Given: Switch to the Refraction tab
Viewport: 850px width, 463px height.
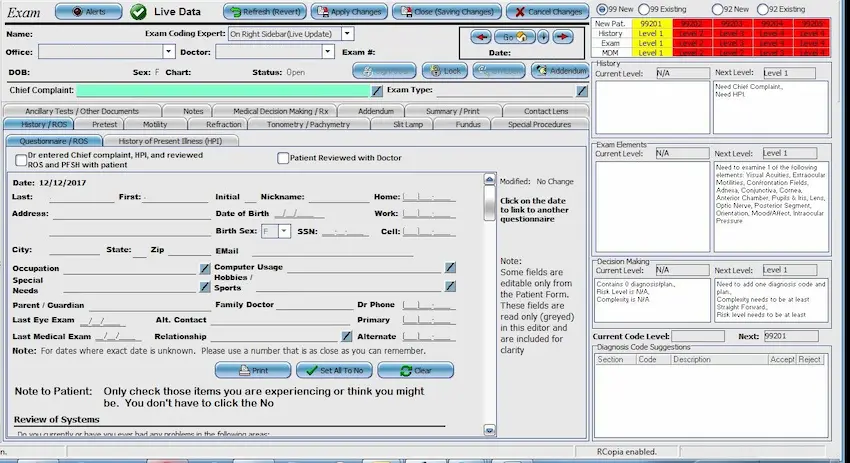Looking at the screenshot, I should coord(223,124).
